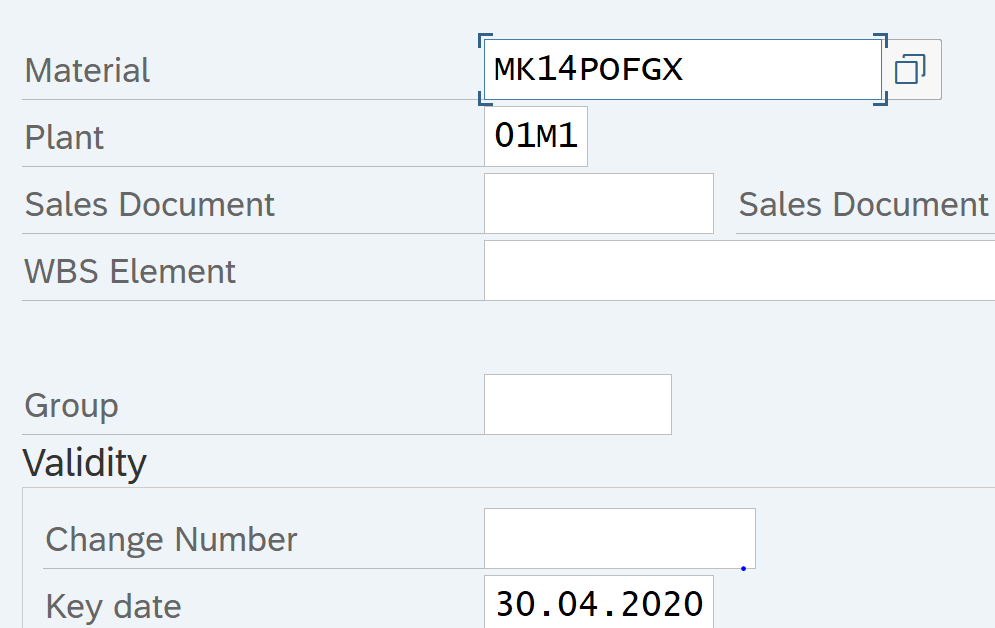Image resolution: width=995 pixels, height=628 pixels.
Task: Click the left Sales Document label
Action: click(150, 205)
